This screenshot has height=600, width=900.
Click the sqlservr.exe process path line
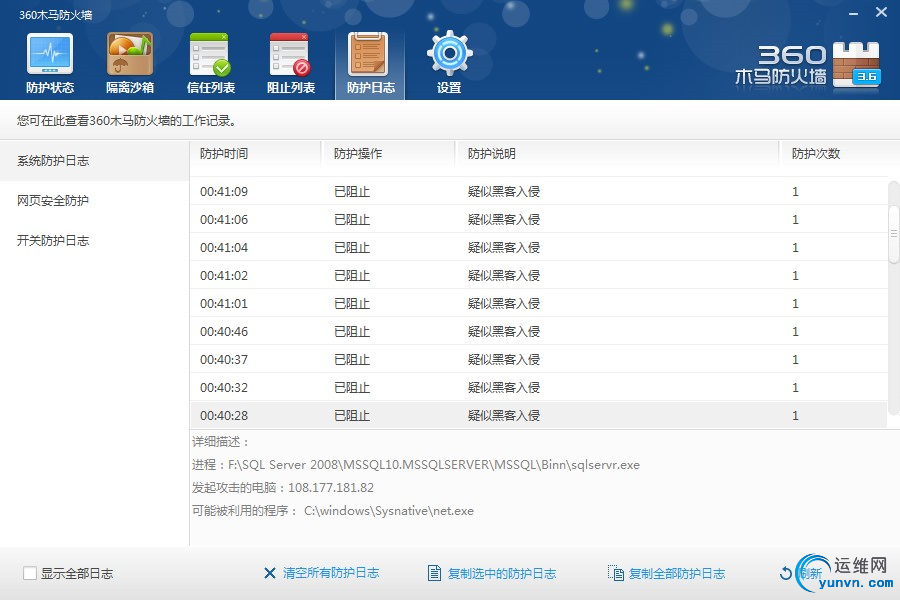pos(416,464)
